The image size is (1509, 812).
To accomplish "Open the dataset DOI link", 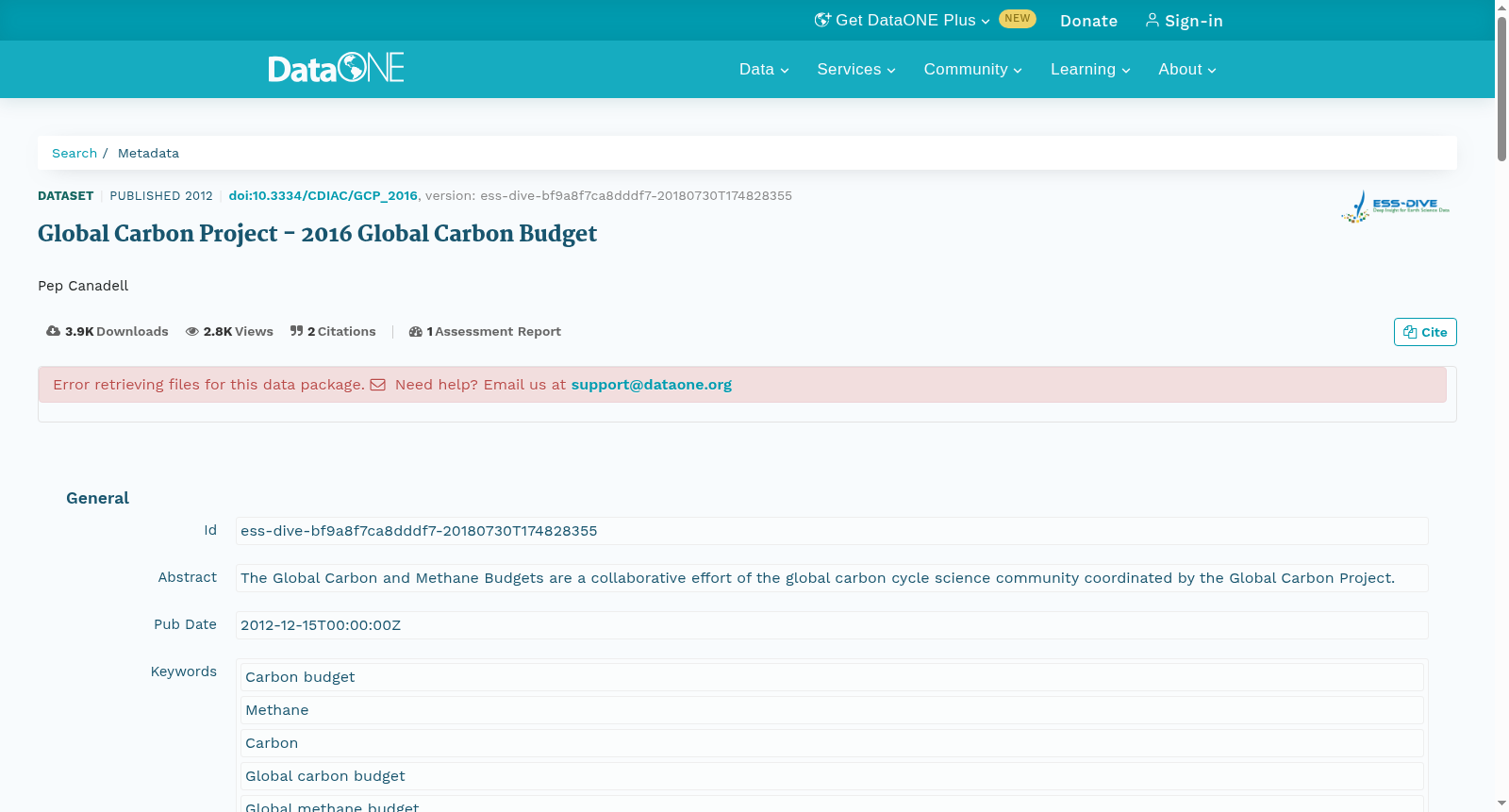I will [x=323, y=195].
